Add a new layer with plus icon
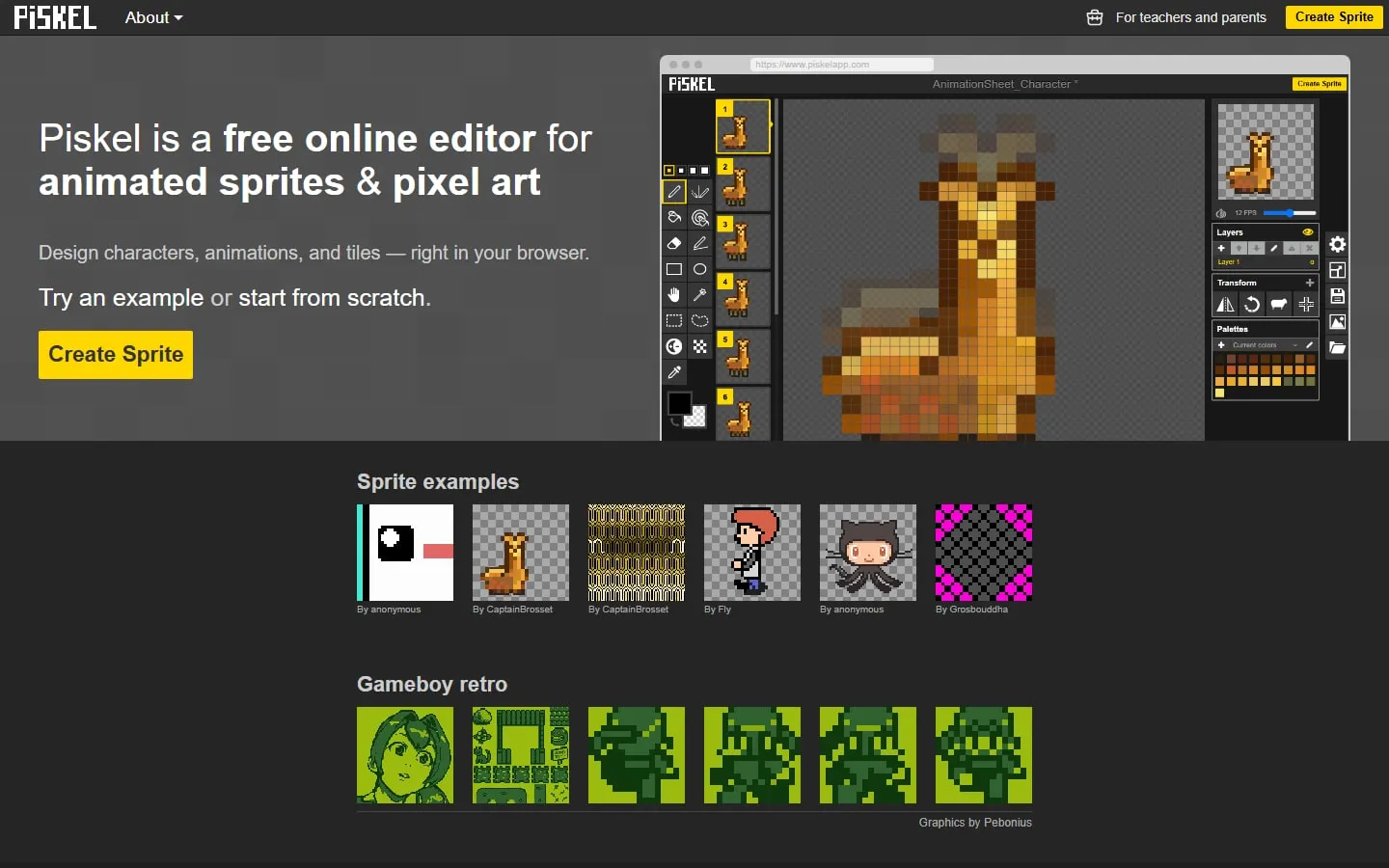1389x868 pixels. (x=1221, y=248)
